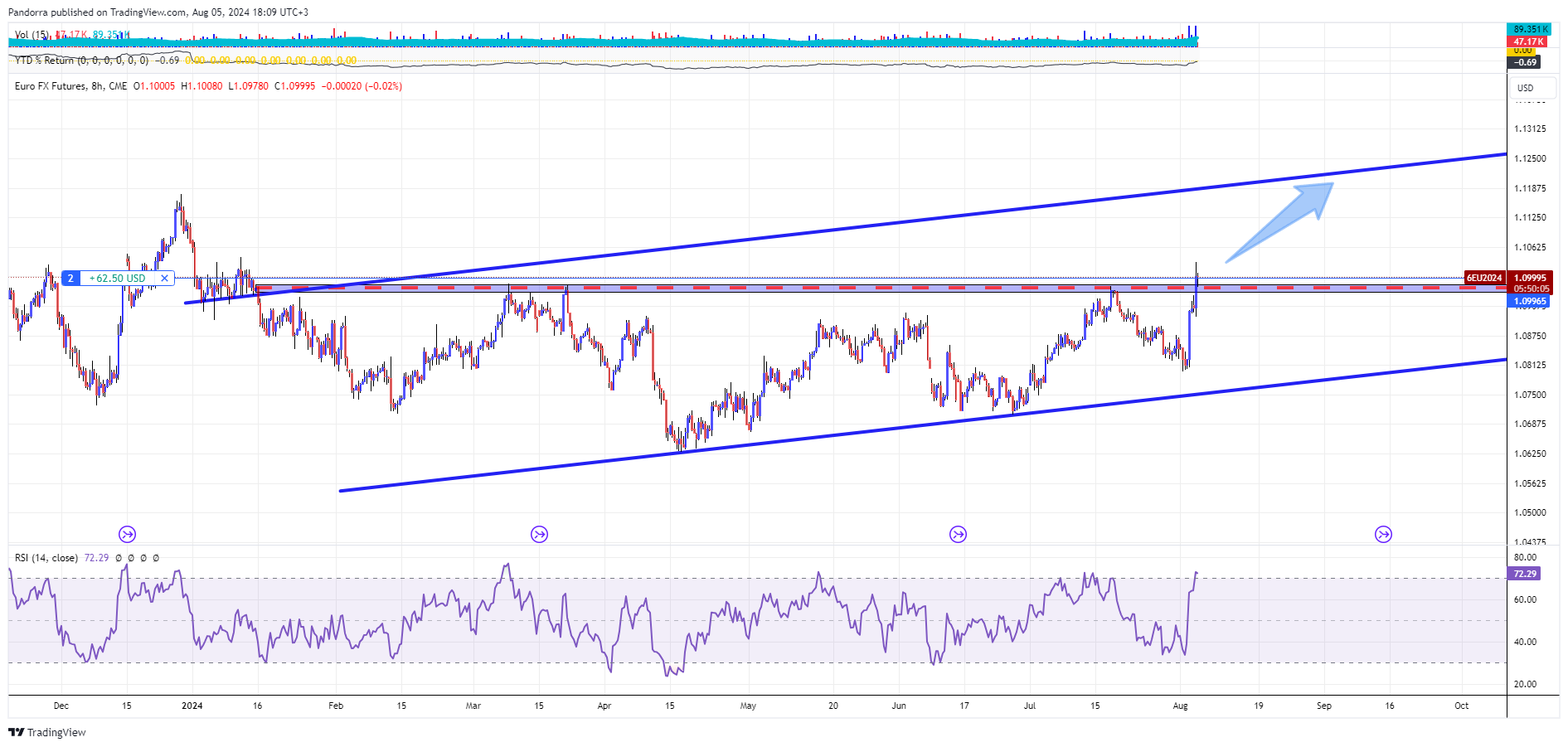Image resolution: width=1568 pixels, height=747 pixels.
Task: Click the Sep label on time axis
Action: [1324, 706]
